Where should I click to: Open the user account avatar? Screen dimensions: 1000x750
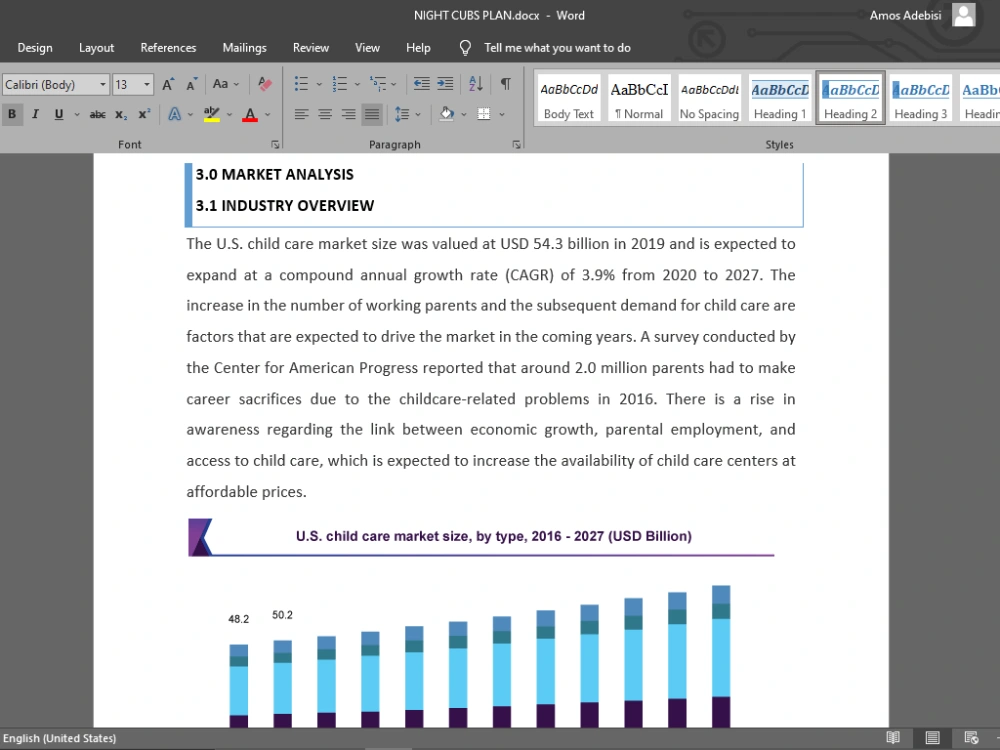click(964, 15)
